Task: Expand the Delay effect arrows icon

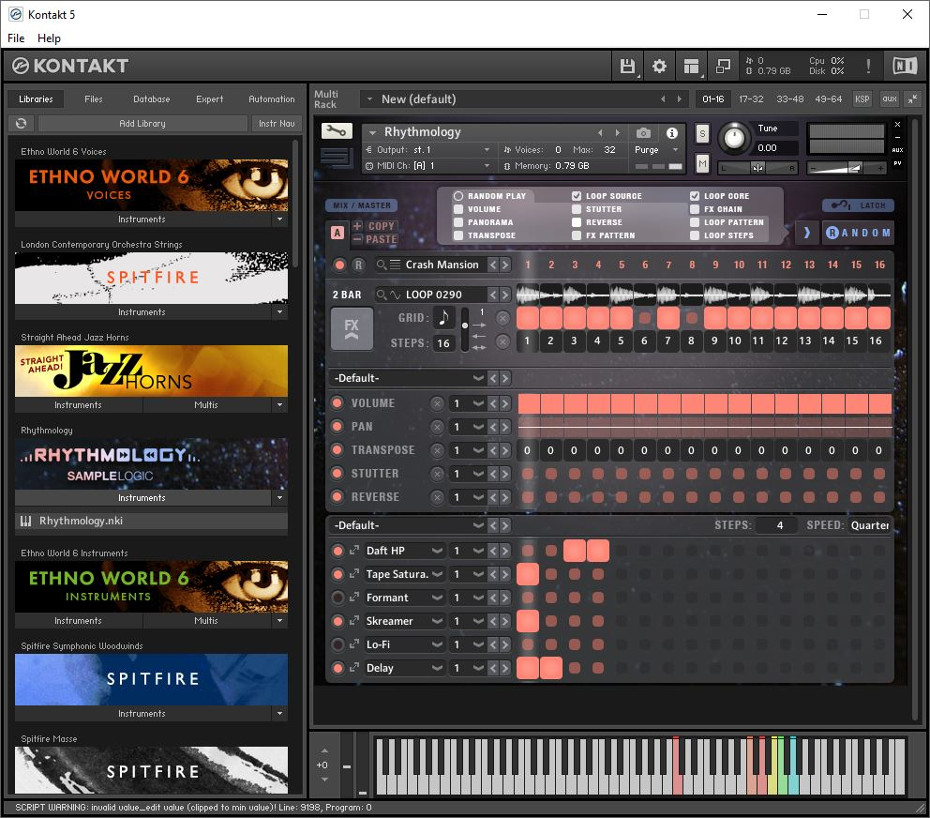Action: 354,668
